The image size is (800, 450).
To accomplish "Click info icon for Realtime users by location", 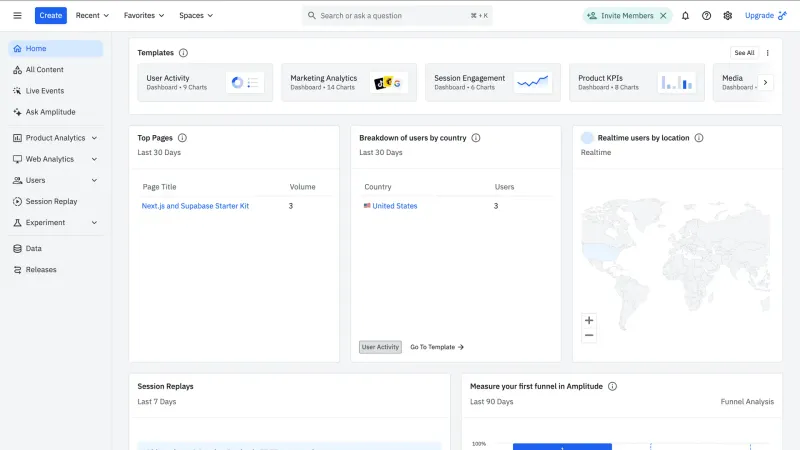I will pyautogui.click(x=698, y=138).
